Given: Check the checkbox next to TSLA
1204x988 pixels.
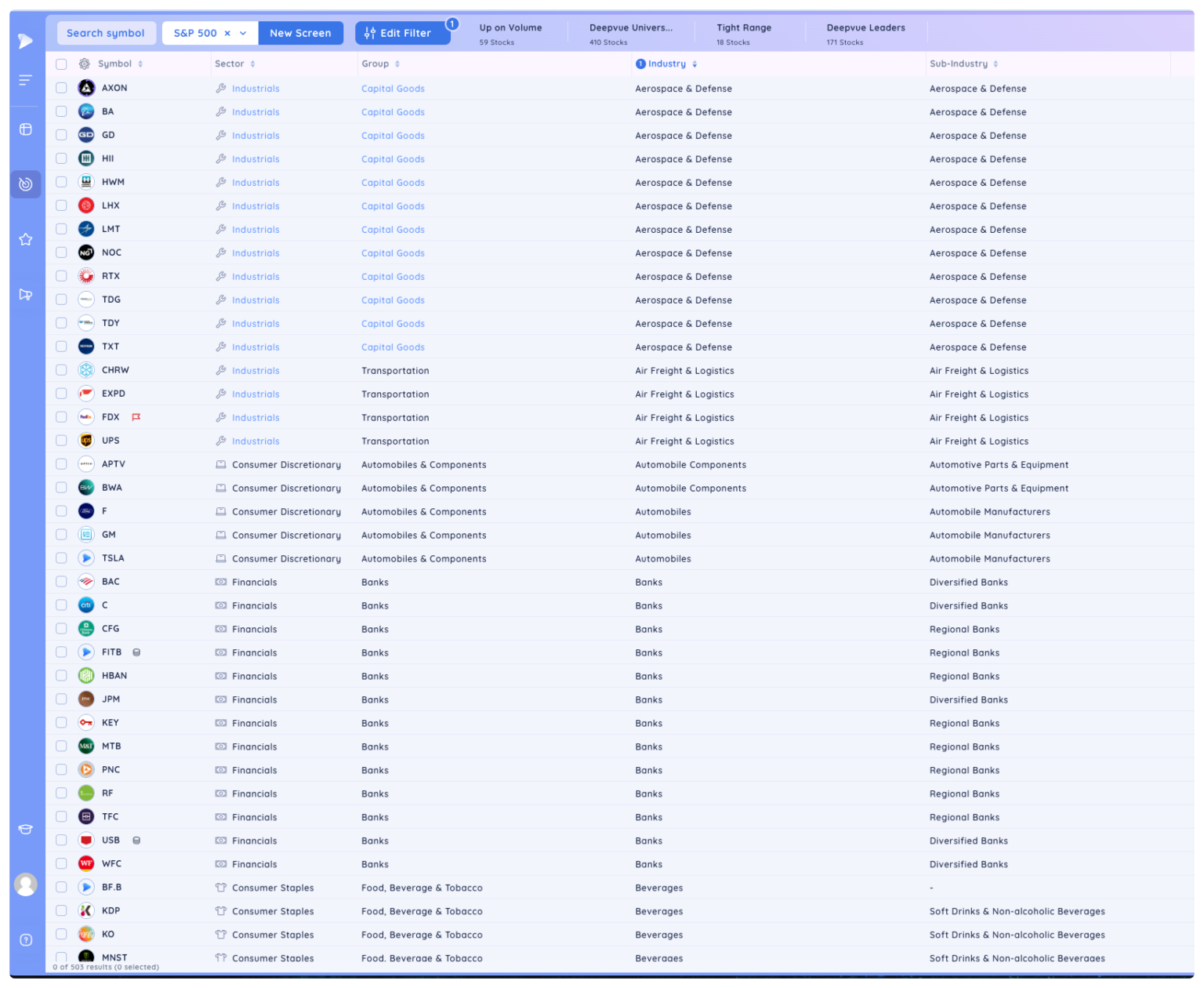Looking at the screenshot, I should 61,558.
